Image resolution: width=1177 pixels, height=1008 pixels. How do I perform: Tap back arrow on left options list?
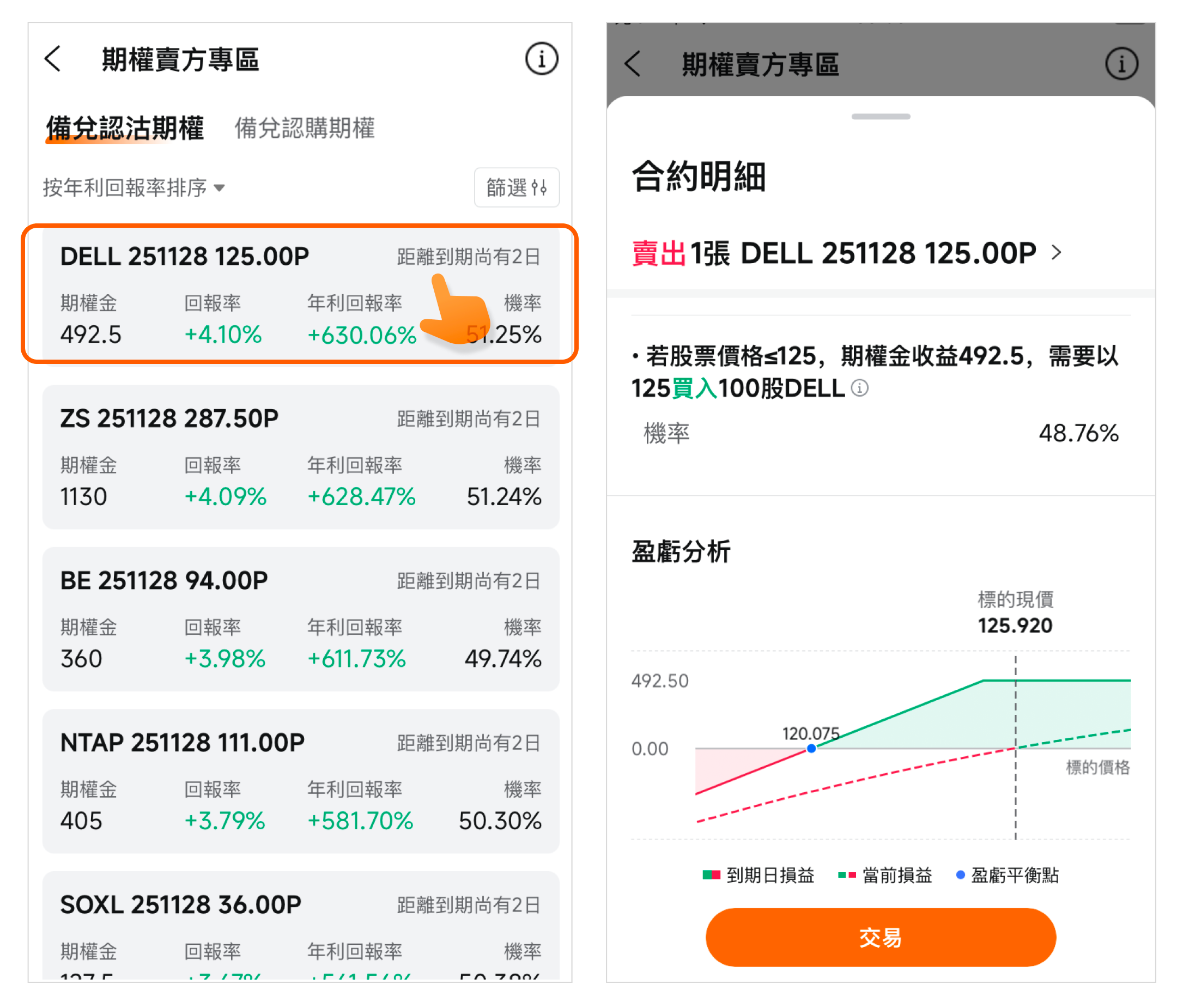(x=53, y=59)
